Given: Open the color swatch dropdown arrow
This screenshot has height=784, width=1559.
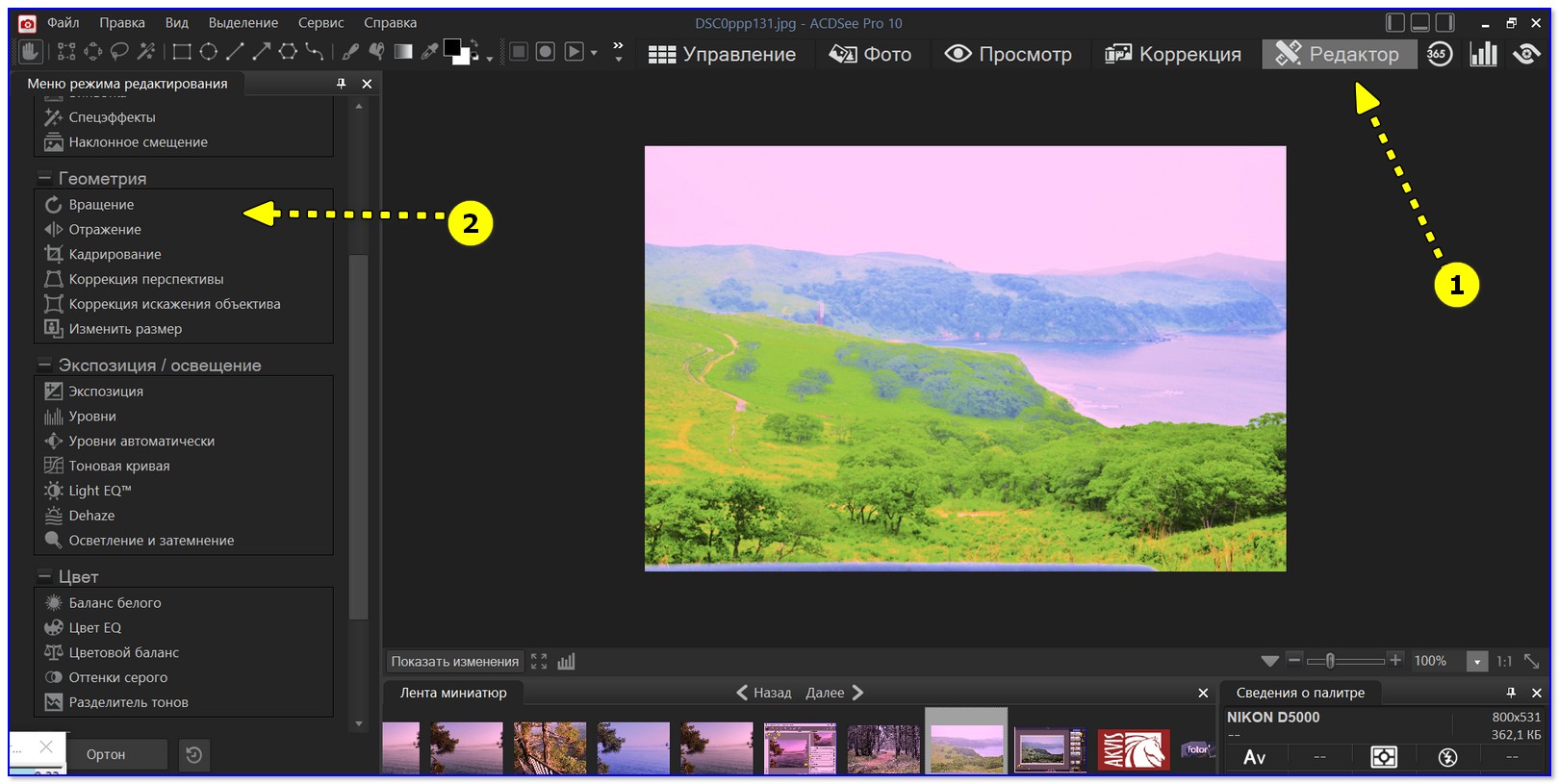Looking at the screenshot, I should pos(490,60).
